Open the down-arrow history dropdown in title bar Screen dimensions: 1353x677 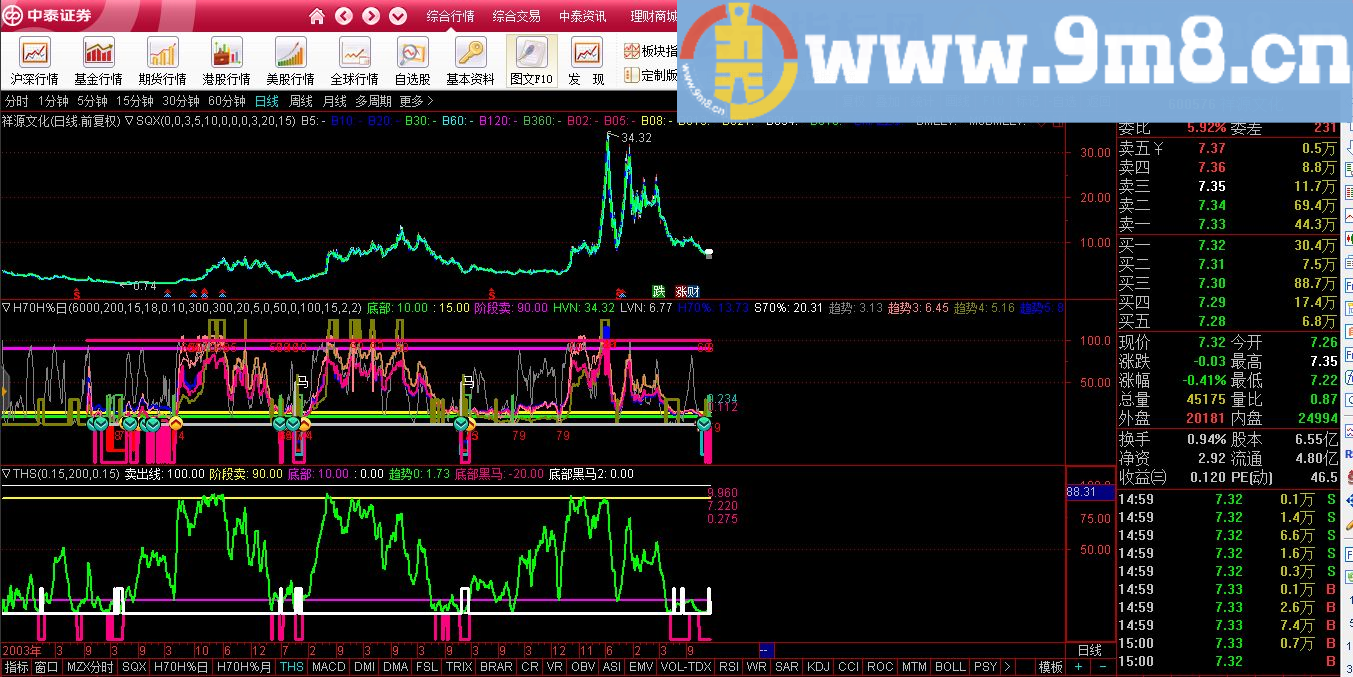(398, 16)
